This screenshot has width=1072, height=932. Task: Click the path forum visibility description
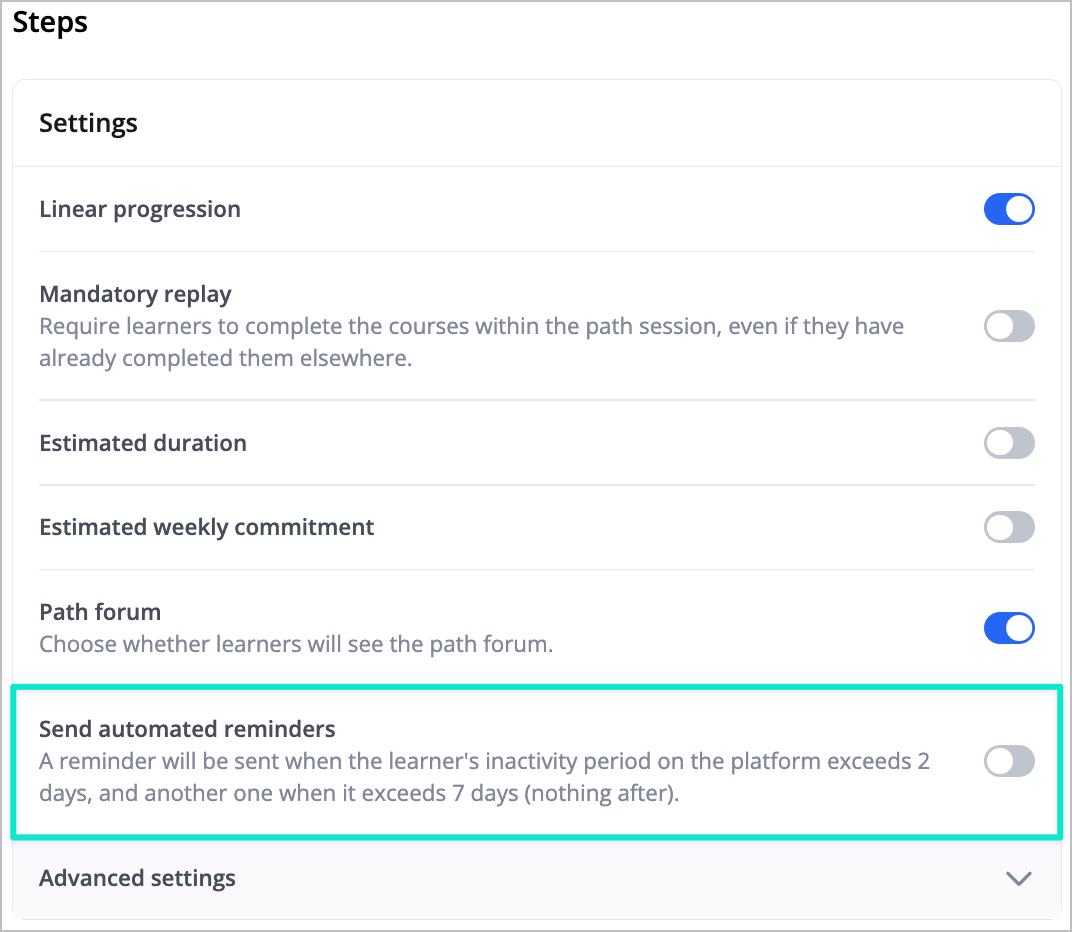tap(296, 644)
